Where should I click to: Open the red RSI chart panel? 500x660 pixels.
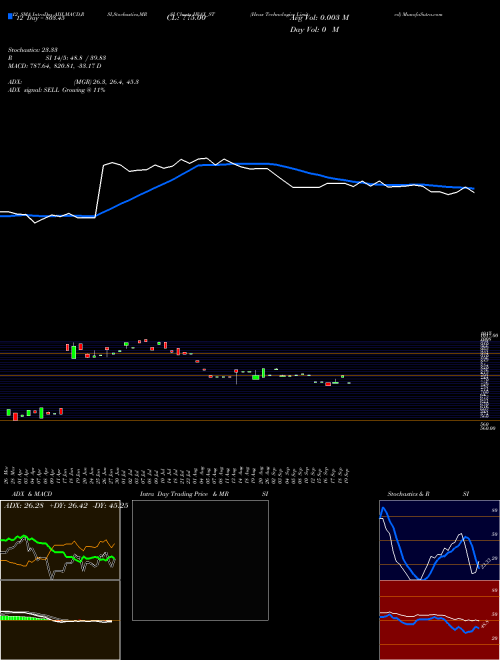(x=439, y=620)
